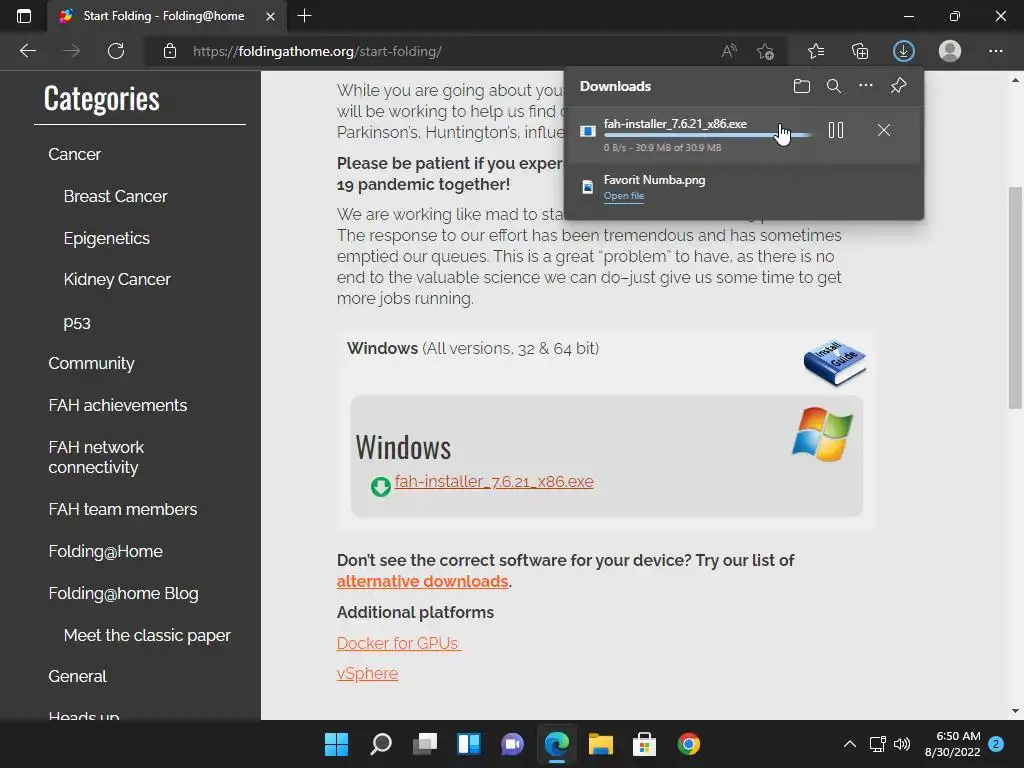Image resolution: width=1024 pixels, height=768 pixels.
Task: Toggle the Downloads toolbar button
Action: pos(904,51)
